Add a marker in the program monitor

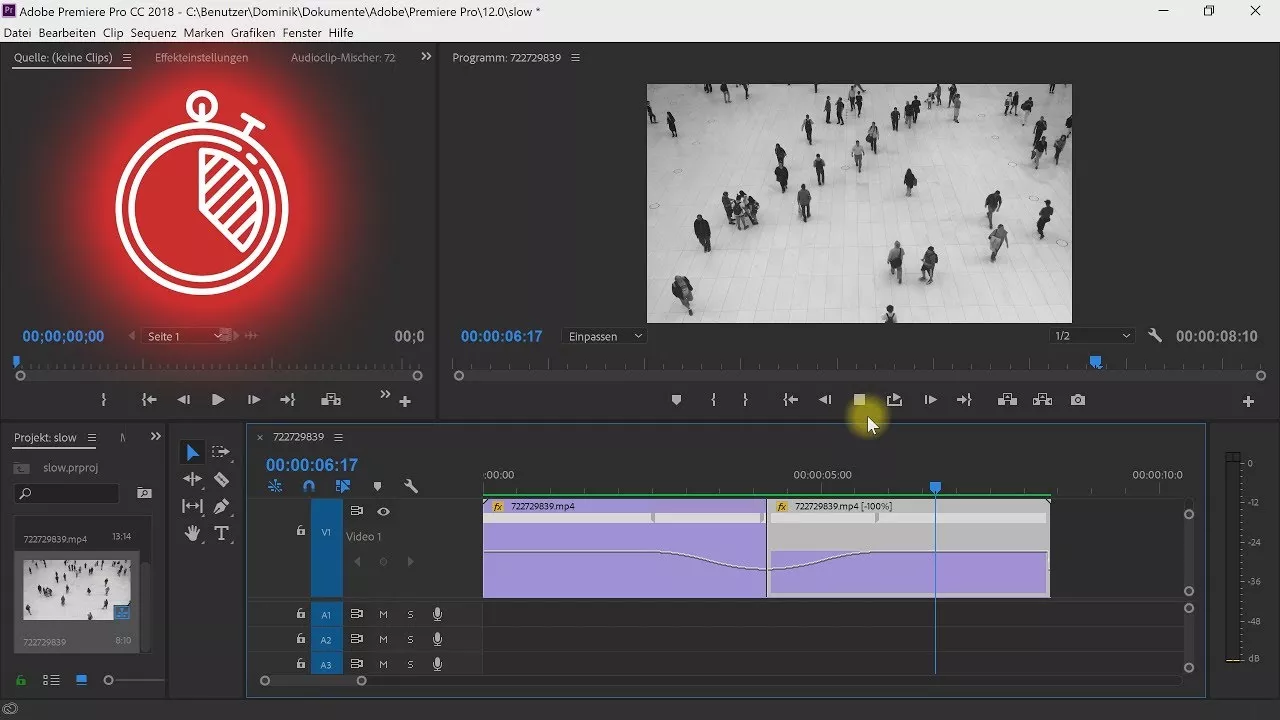pos(676,399)
